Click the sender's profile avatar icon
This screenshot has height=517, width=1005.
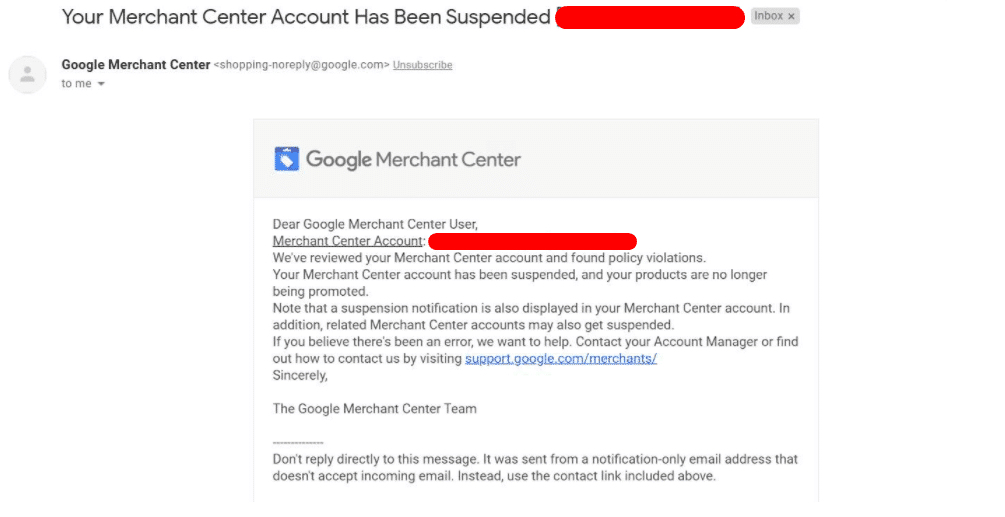(x=27, y=75)
